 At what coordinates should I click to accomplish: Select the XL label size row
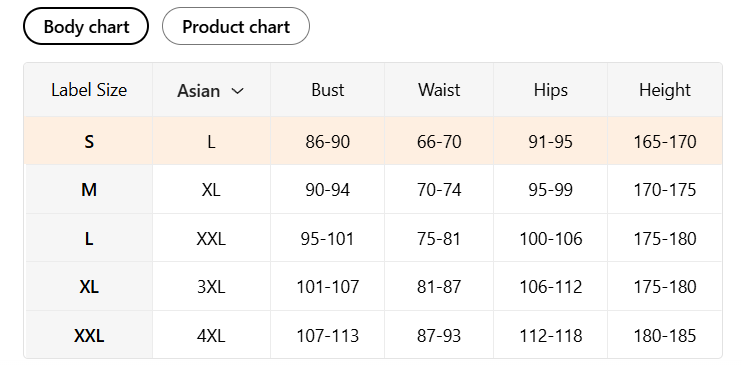[373, 287]
